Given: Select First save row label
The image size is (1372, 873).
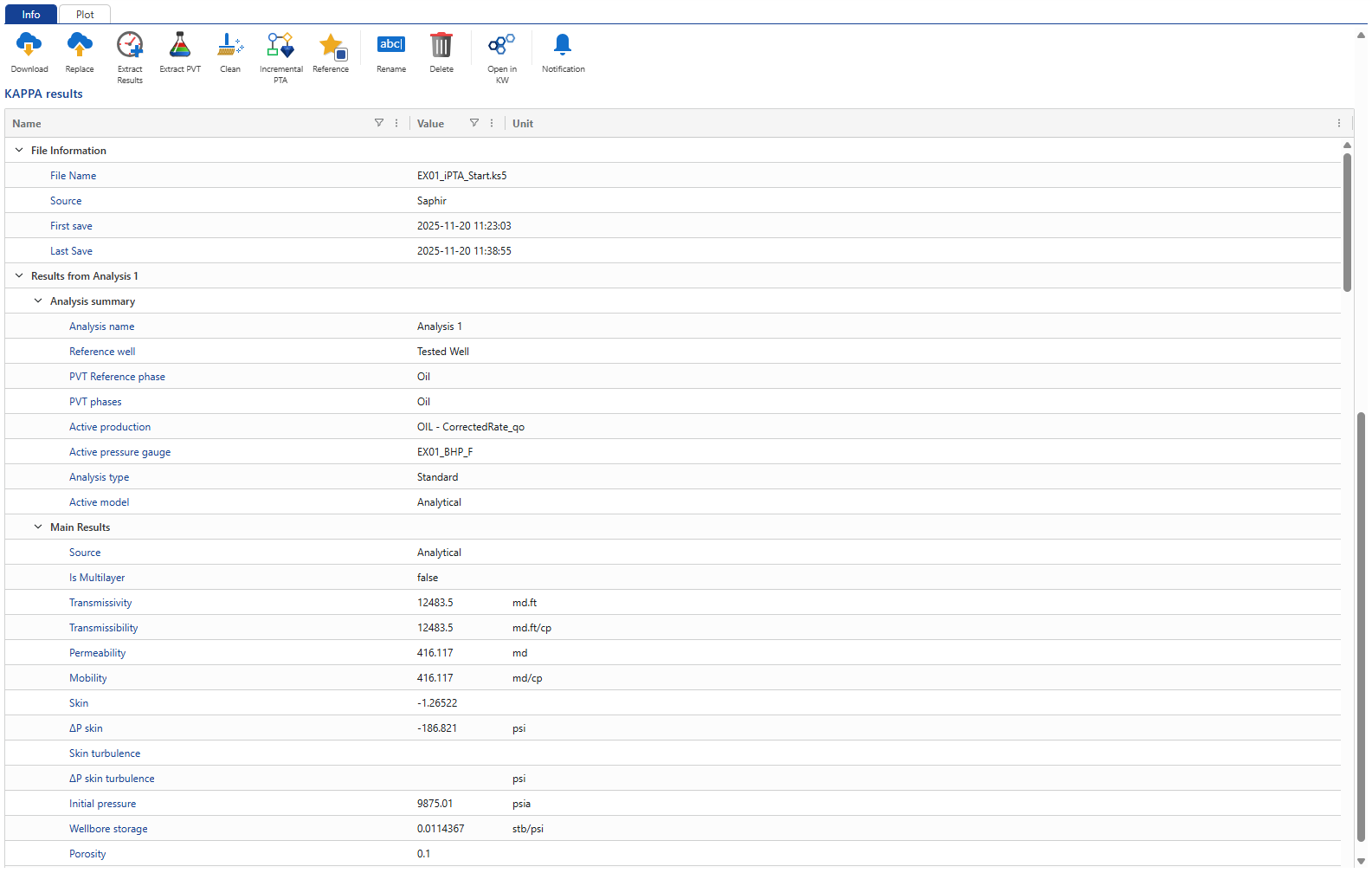Looking at the screenshot, I should (71, 226).
